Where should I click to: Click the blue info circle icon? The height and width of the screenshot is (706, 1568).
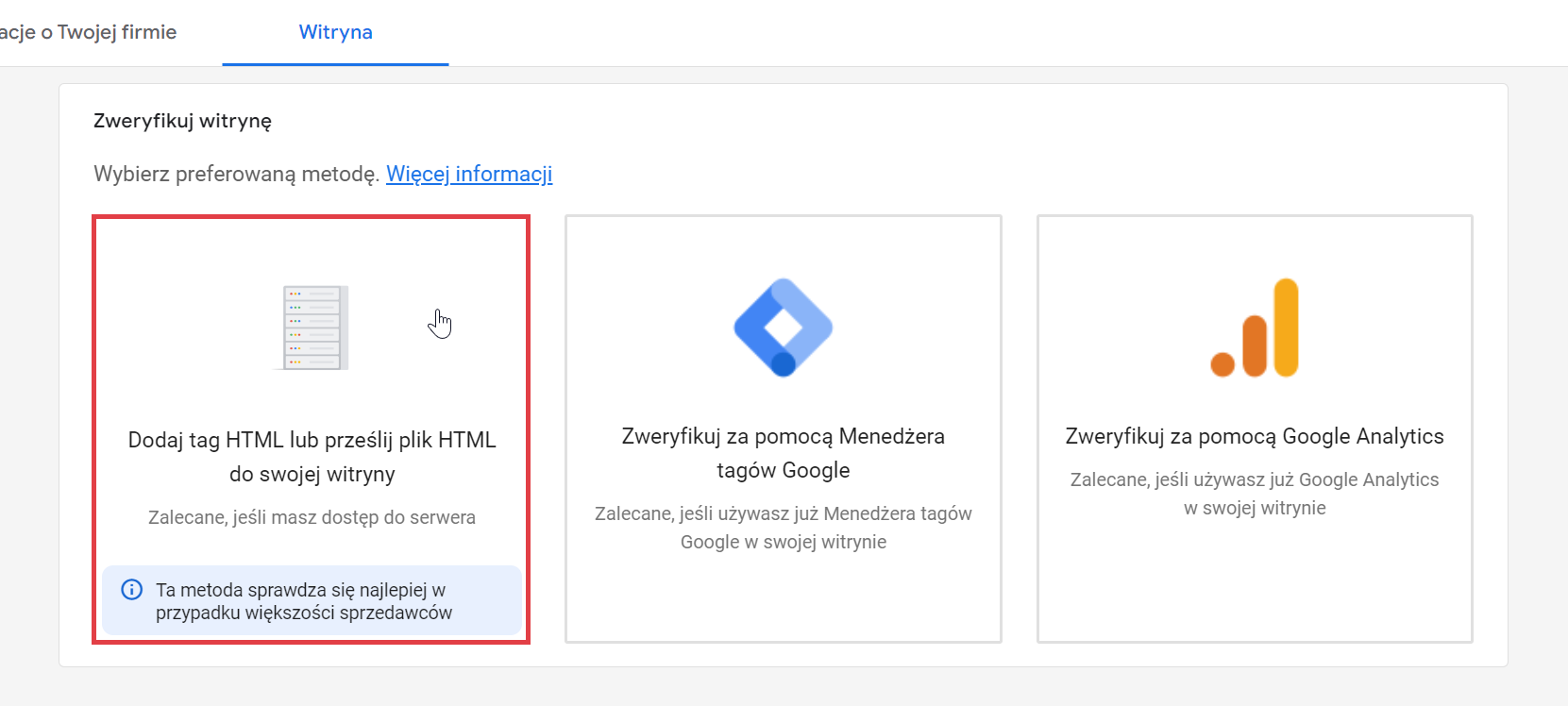pos(132,590)
